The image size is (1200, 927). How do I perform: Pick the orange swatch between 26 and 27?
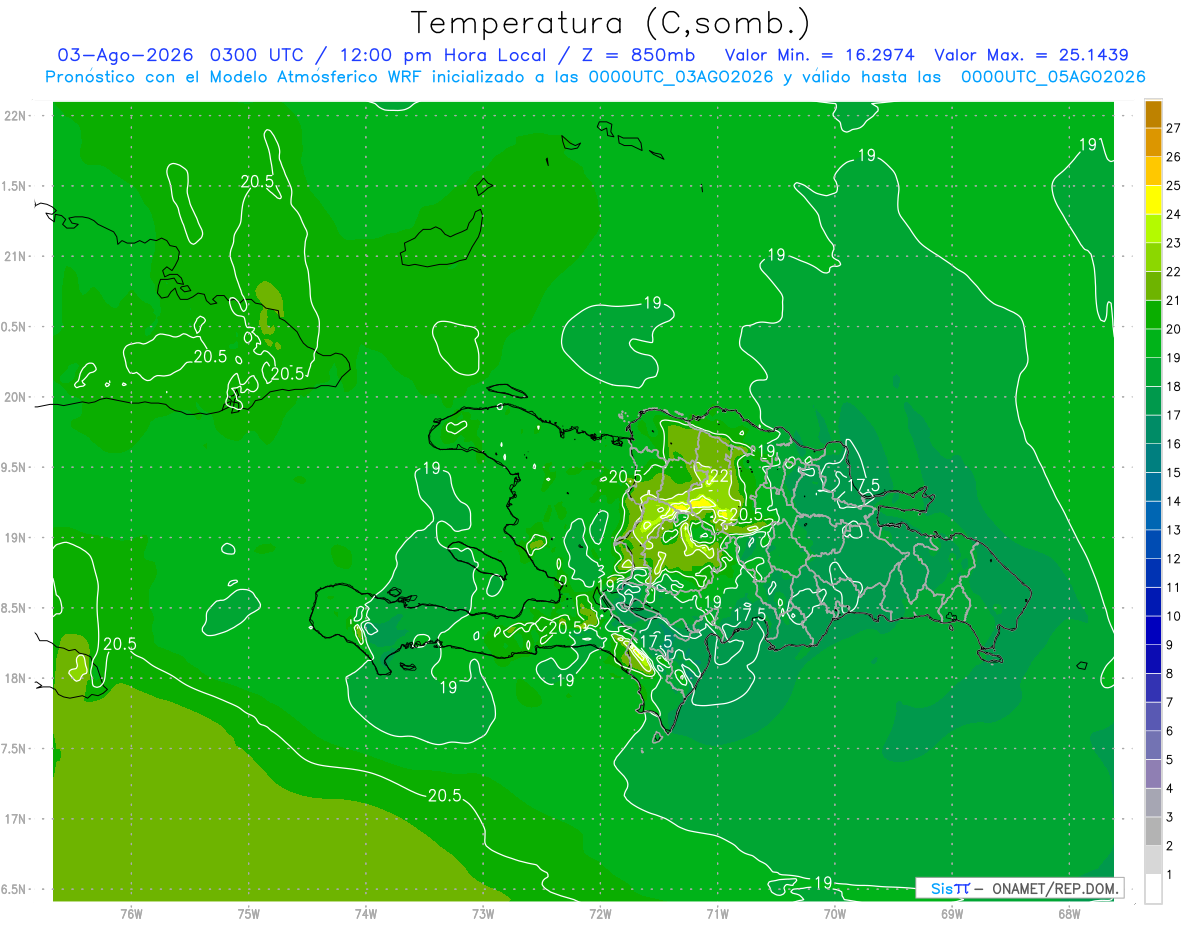(x=1153, y=142)
